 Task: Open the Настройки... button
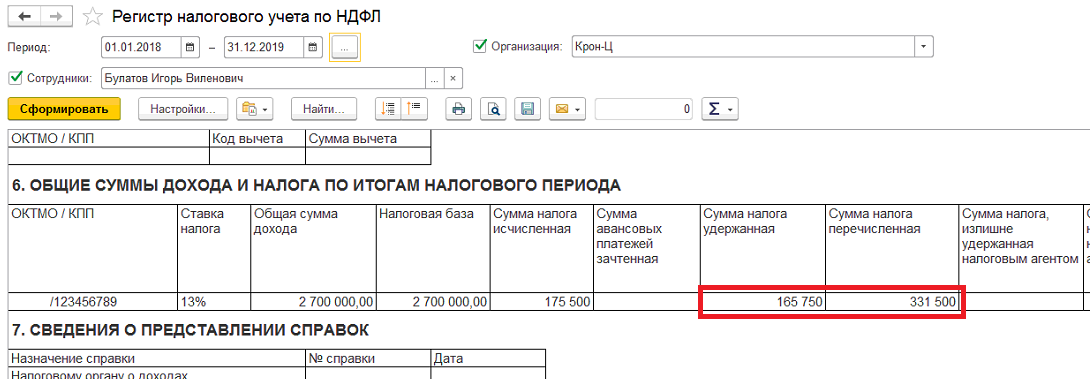184,108
